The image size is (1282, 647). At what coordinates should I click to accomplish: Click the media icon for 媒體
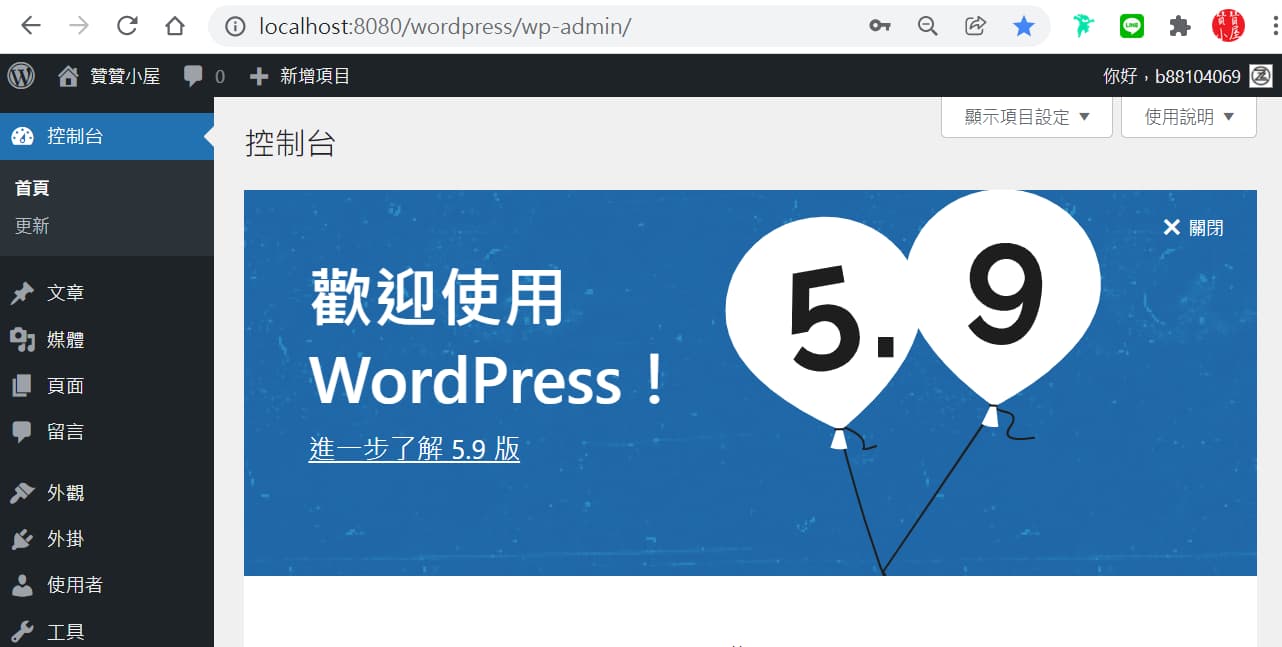click(23, 340)
